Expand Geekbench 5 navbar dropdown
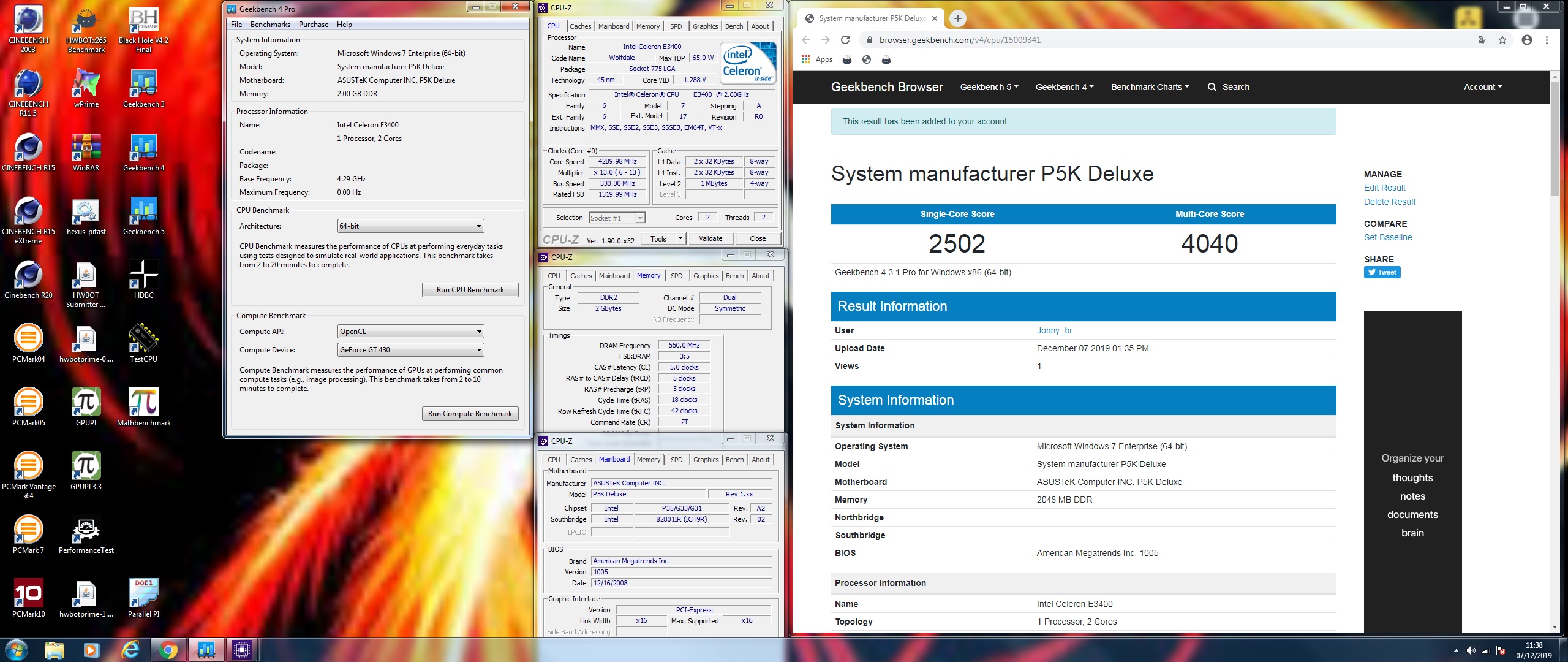Screen dimensions: 1568x662 989,87
